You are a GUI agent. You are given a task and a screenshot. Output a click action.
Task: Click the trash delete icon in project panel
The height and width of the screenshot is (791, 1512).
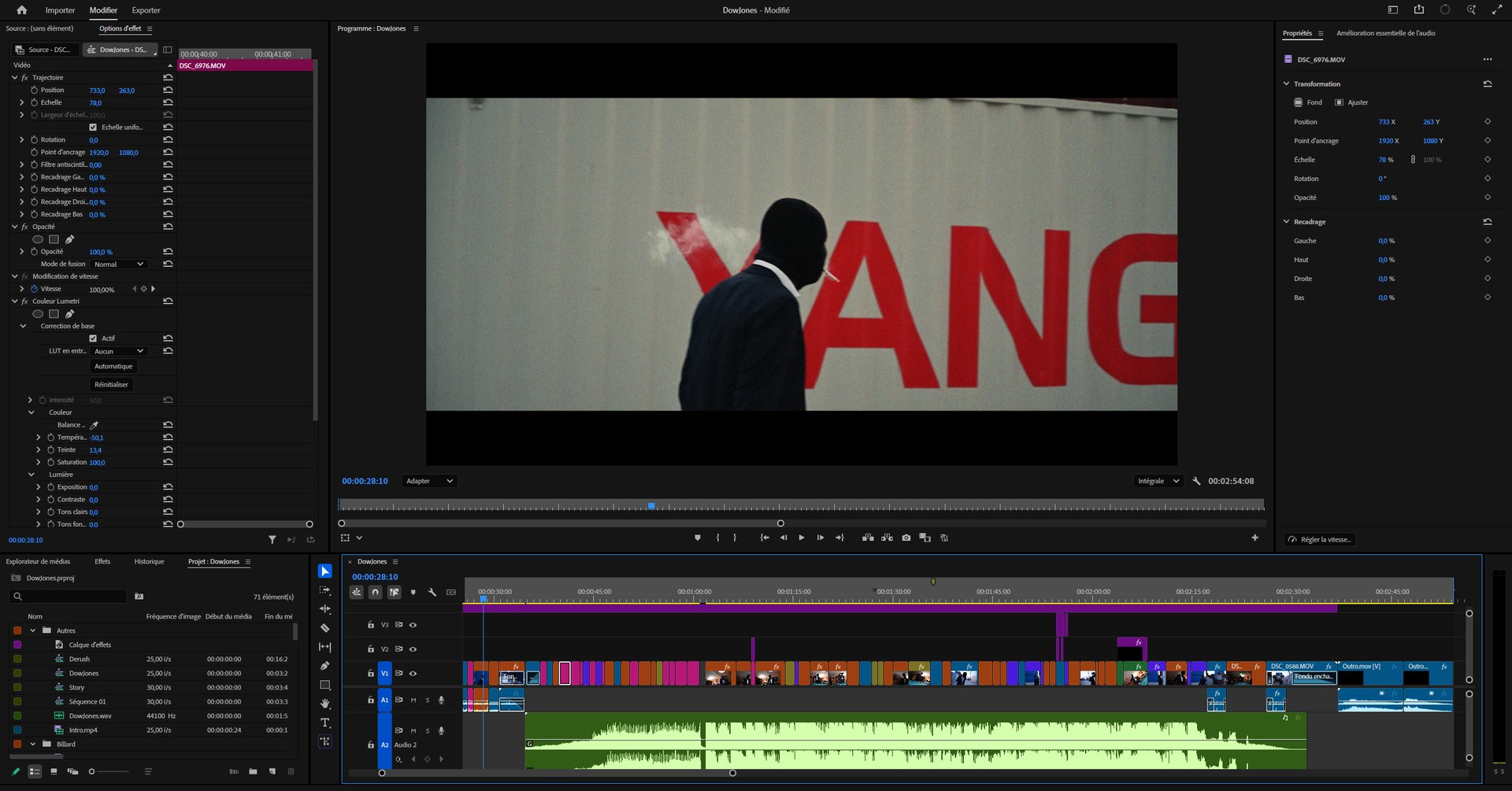coord(291,771)
